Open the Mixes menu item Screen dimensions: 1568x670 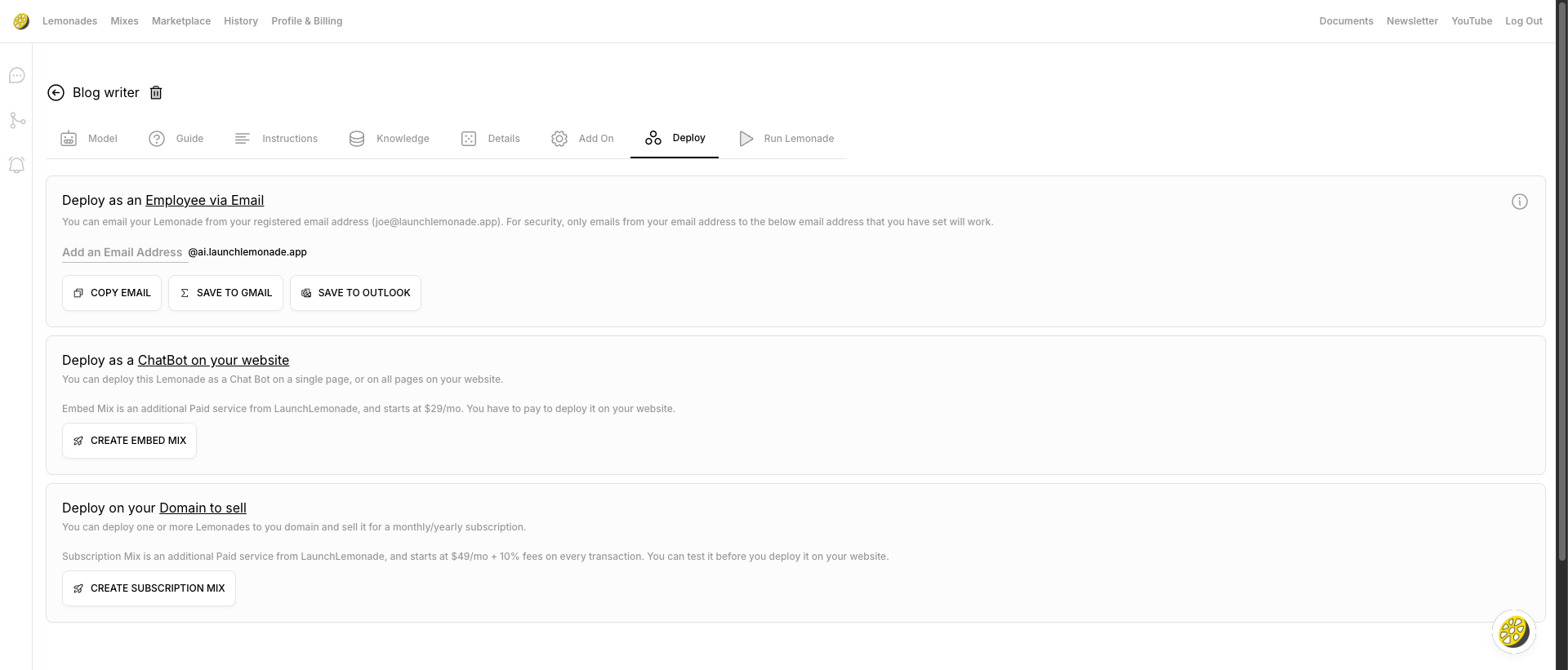pyautogui.click(x=124, y=21)
